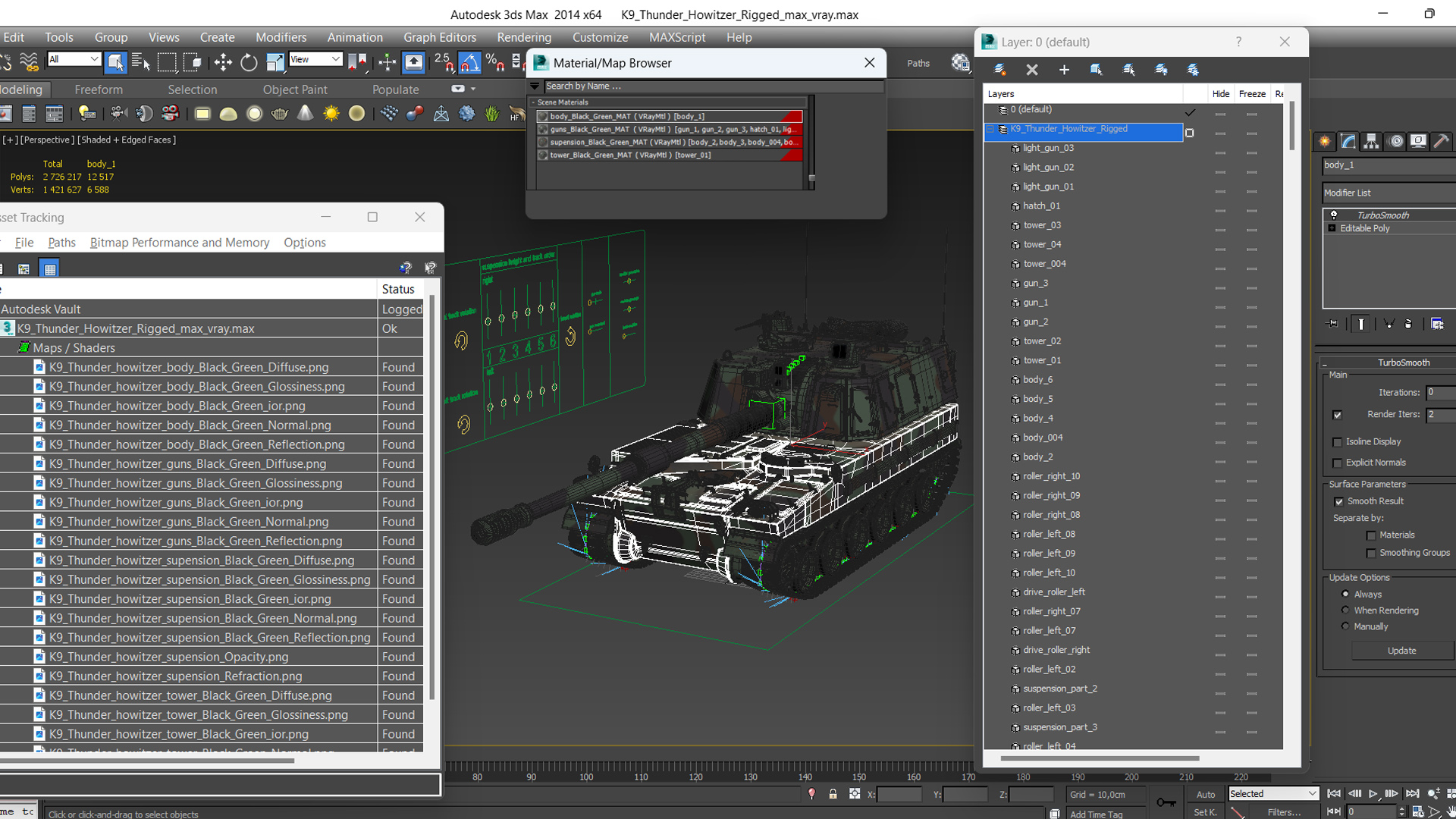Open the Graph Editors menu
Viewport: 1456px width, 819px height.
pos(440,37)
